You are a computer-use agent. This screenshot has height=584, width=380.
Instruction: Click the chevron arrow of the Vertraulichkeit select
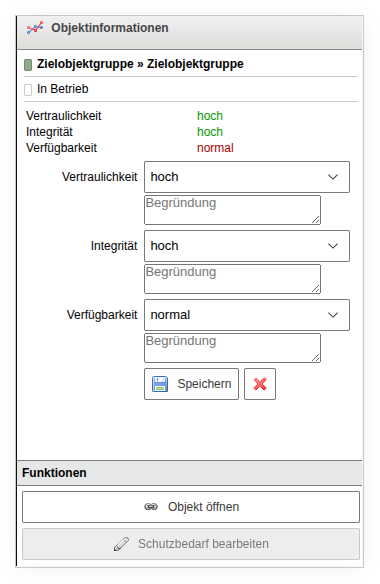coord(333,177)
